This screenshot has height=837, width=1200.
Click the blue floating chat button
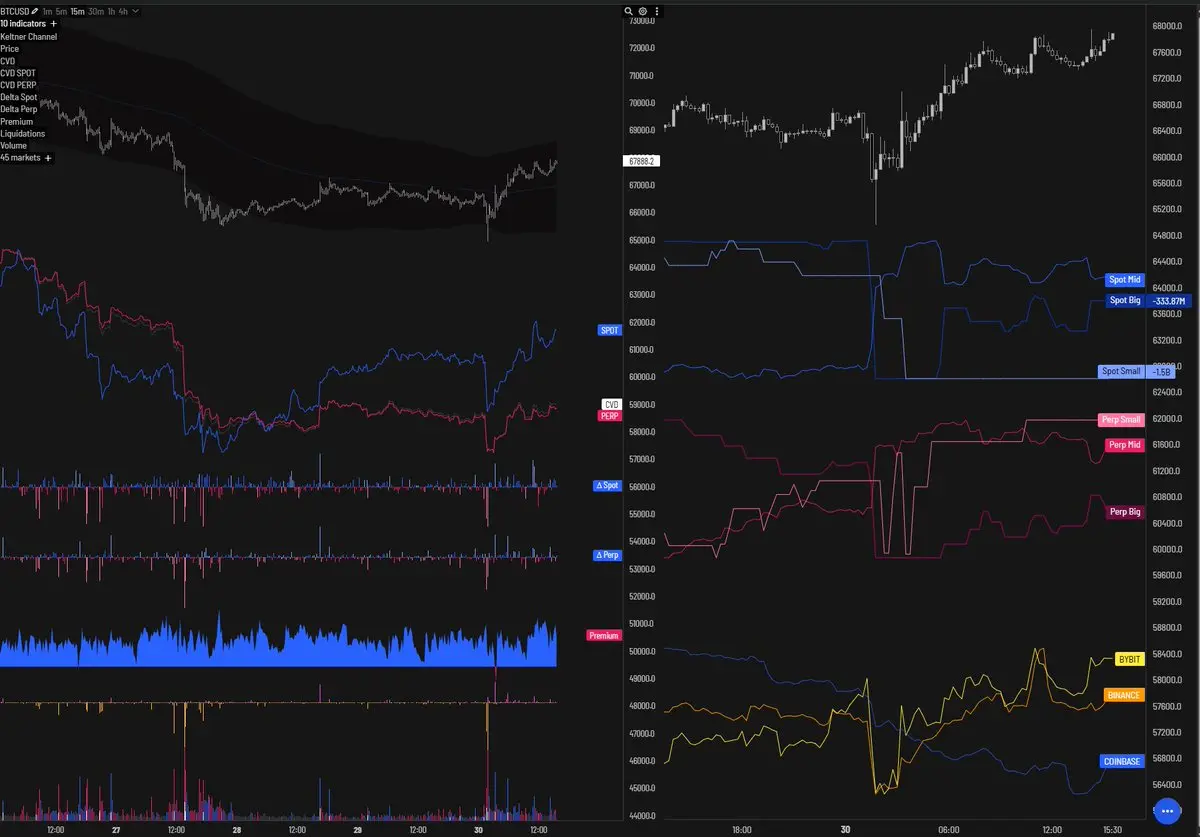(x=1168, y=810)
